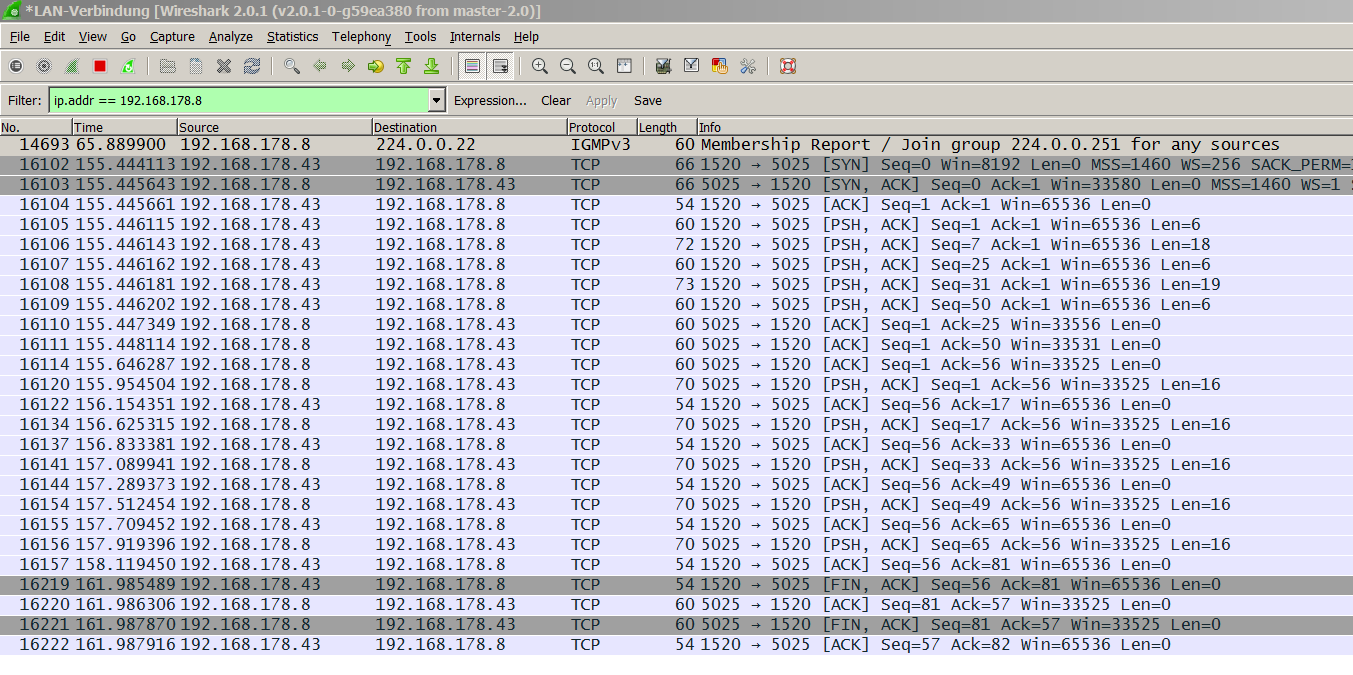Image resolution: width=1353 pixels, height=675 pixels.
Task: Select packet 16106 with Len=18
Action: coord(676,244)
